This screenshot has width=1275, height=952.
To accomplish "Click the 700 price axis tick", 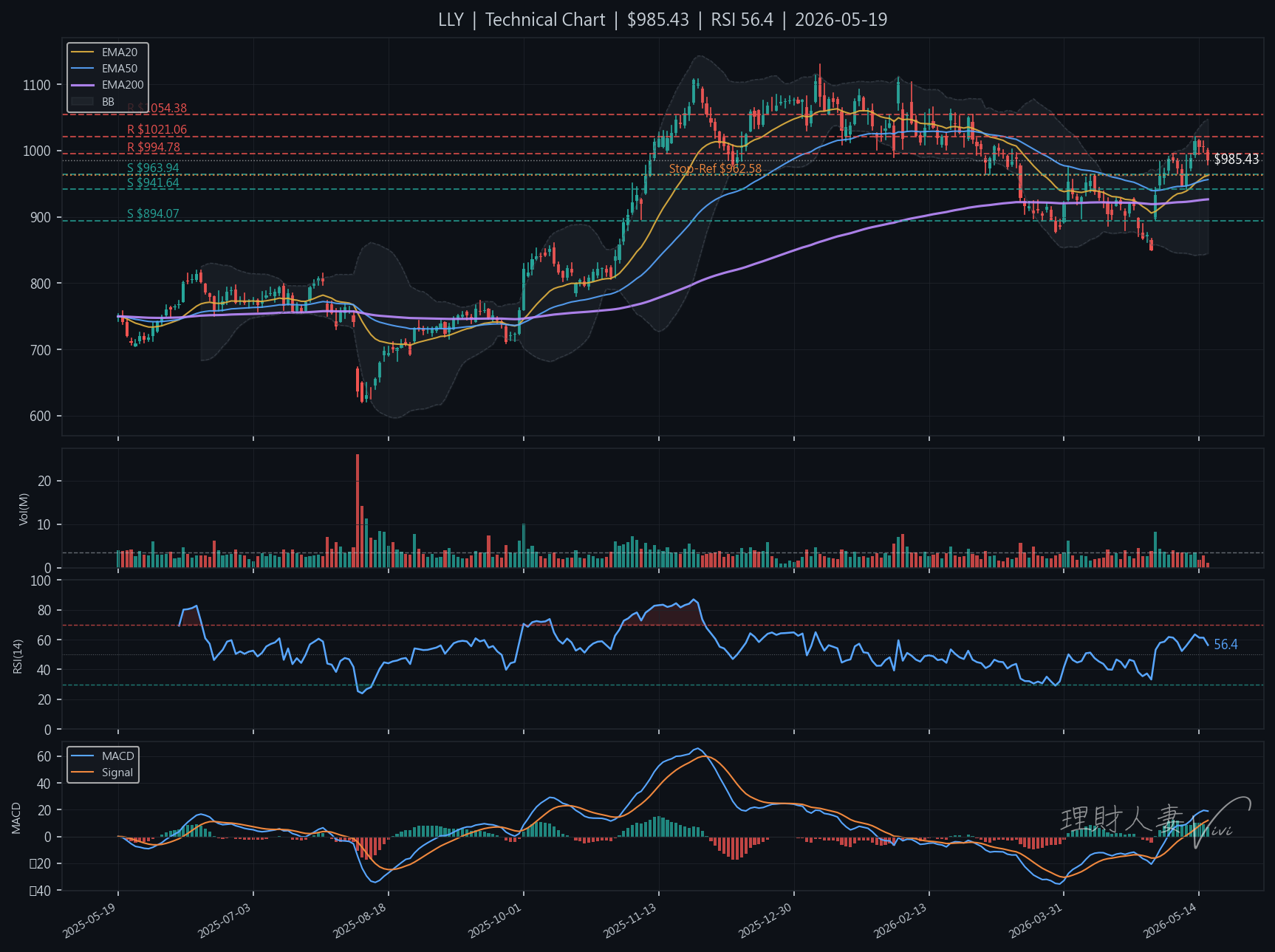I will [41, 350].
